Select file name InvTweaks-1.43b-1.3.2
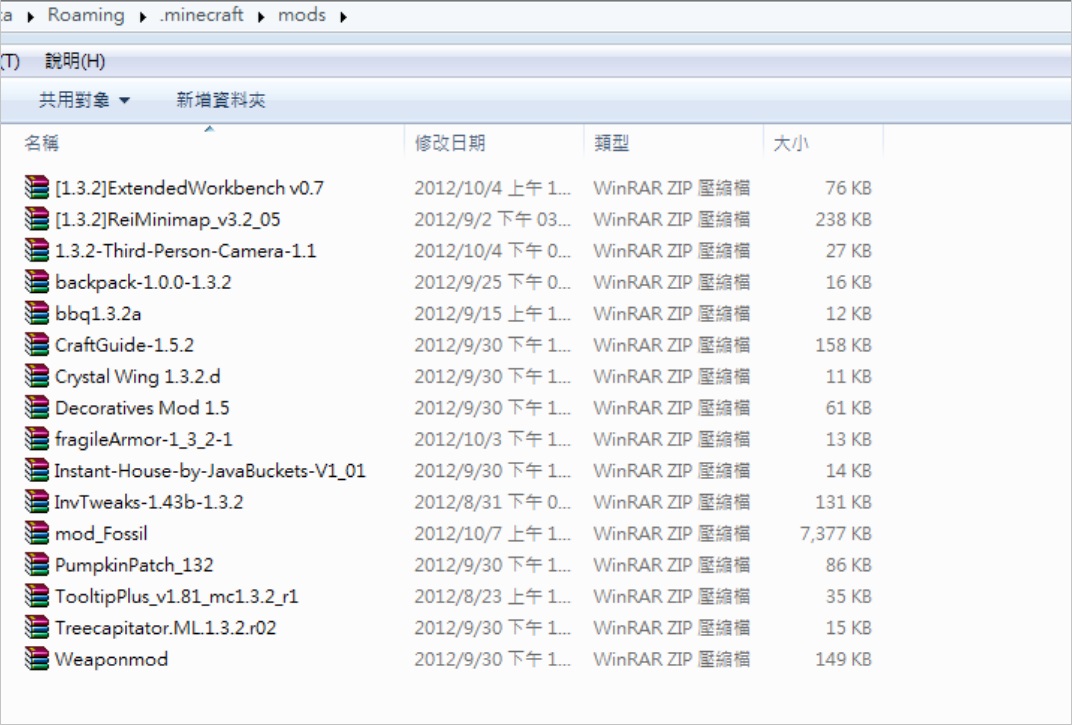Viewport: 1072px width, 725px height. click(149, 503)
